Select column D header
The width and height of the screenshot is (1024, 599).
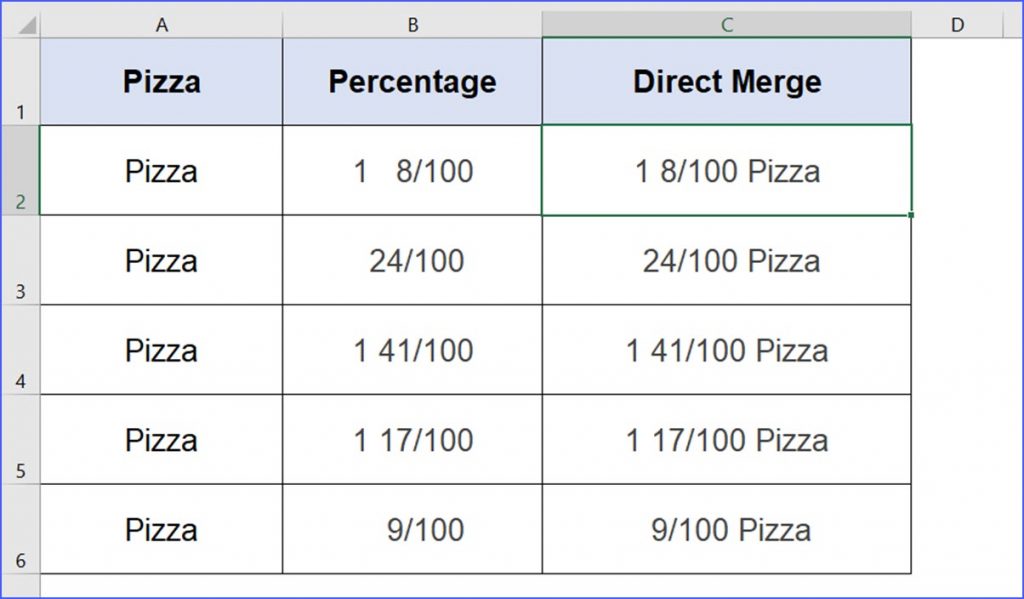pos(957,25)
